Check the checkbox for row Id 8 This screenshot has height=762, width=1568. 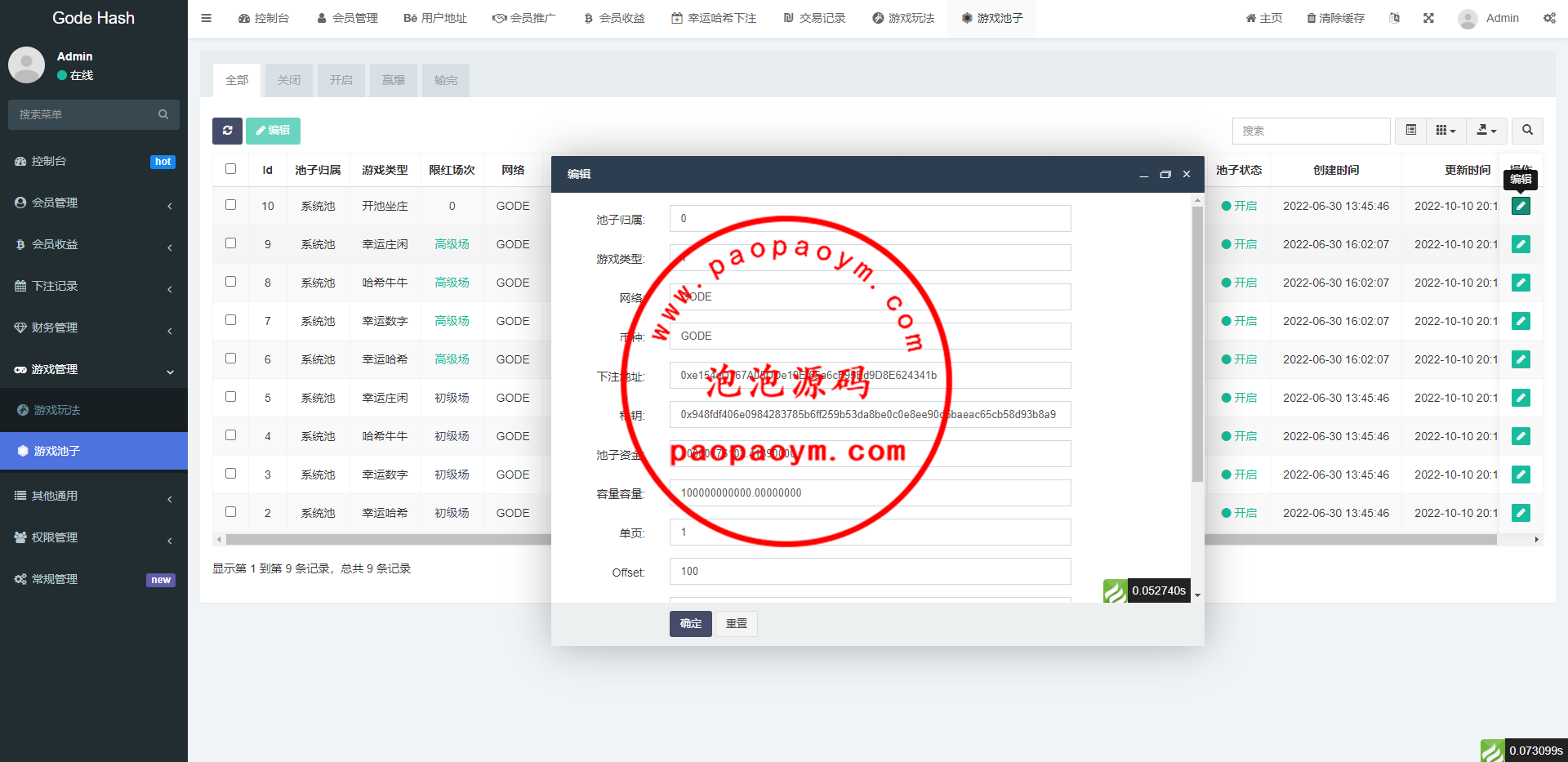click(230, 282)
